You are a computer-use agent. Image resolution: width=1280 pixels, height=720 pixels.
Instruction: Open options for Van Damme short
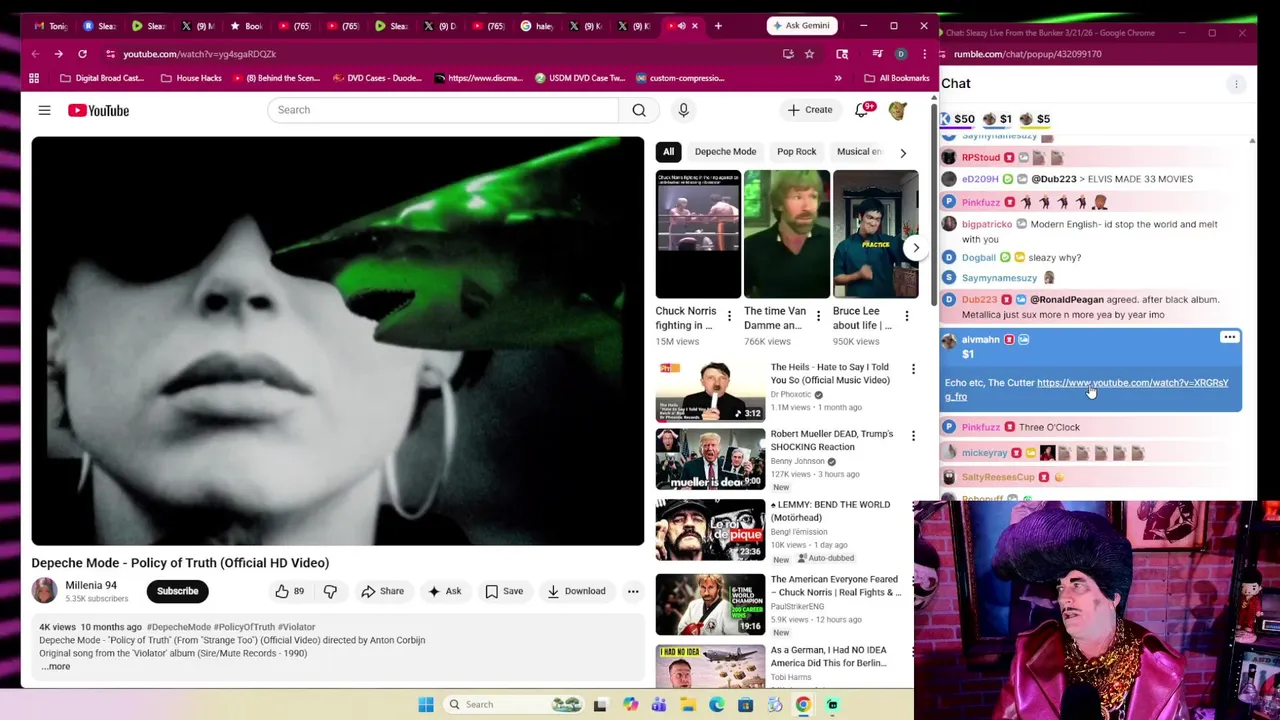[818, 317]
